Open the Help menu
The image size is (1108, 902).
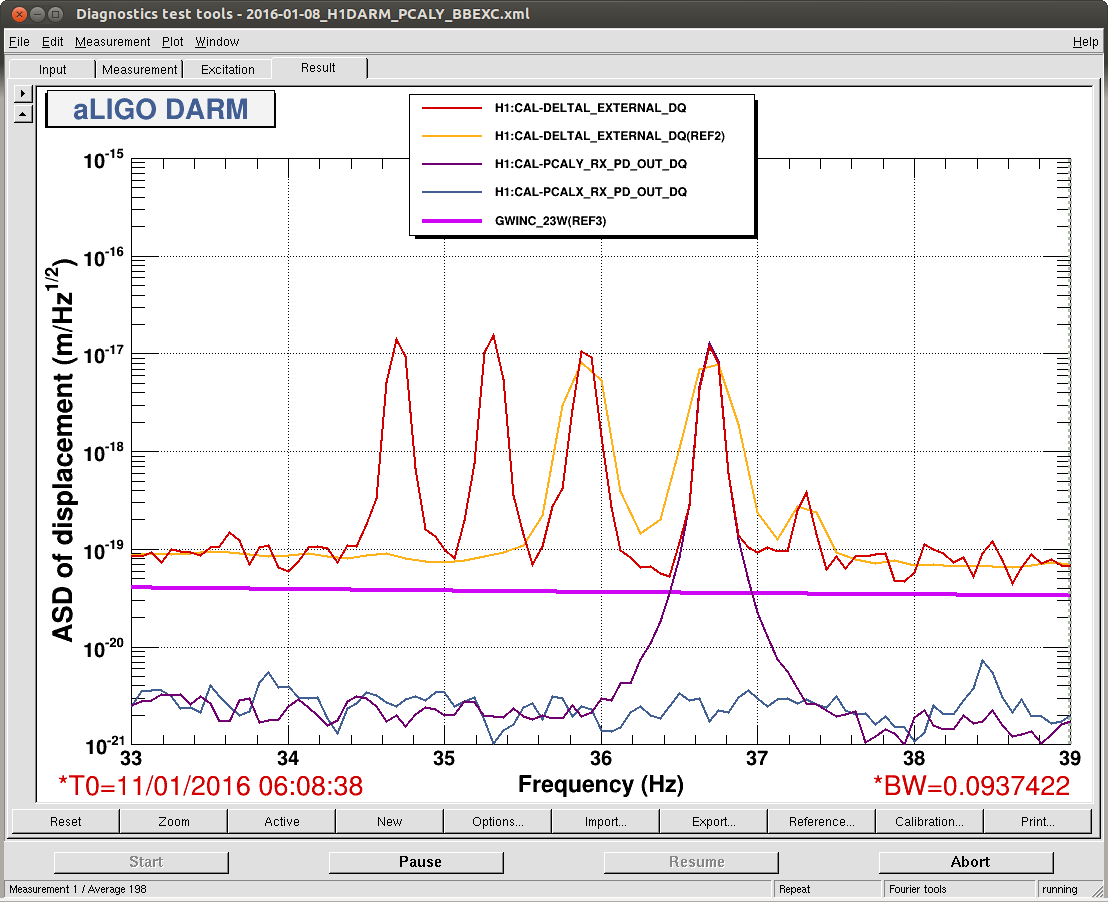click(1085, 42)
